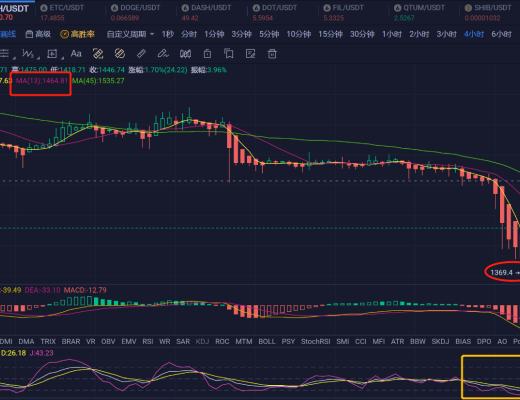This screenshot has height=400, width=520.
Task: Open the DOT/USDT ticker tab
Action: (274, 12)
